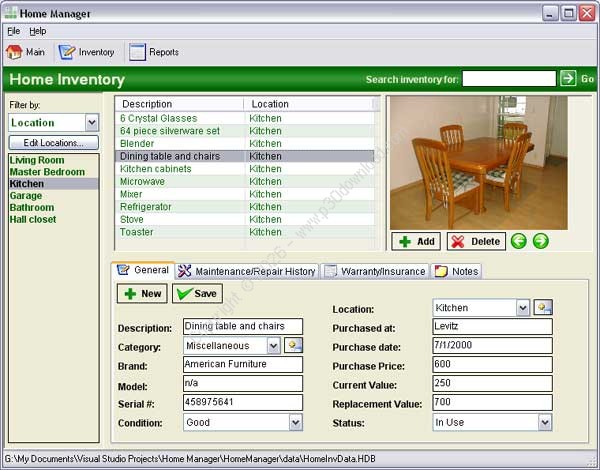Image resolution: width=600 pixels, height=470 pixels.
Task: Select Garage in the locations list
Action: [x=26, y=196]
